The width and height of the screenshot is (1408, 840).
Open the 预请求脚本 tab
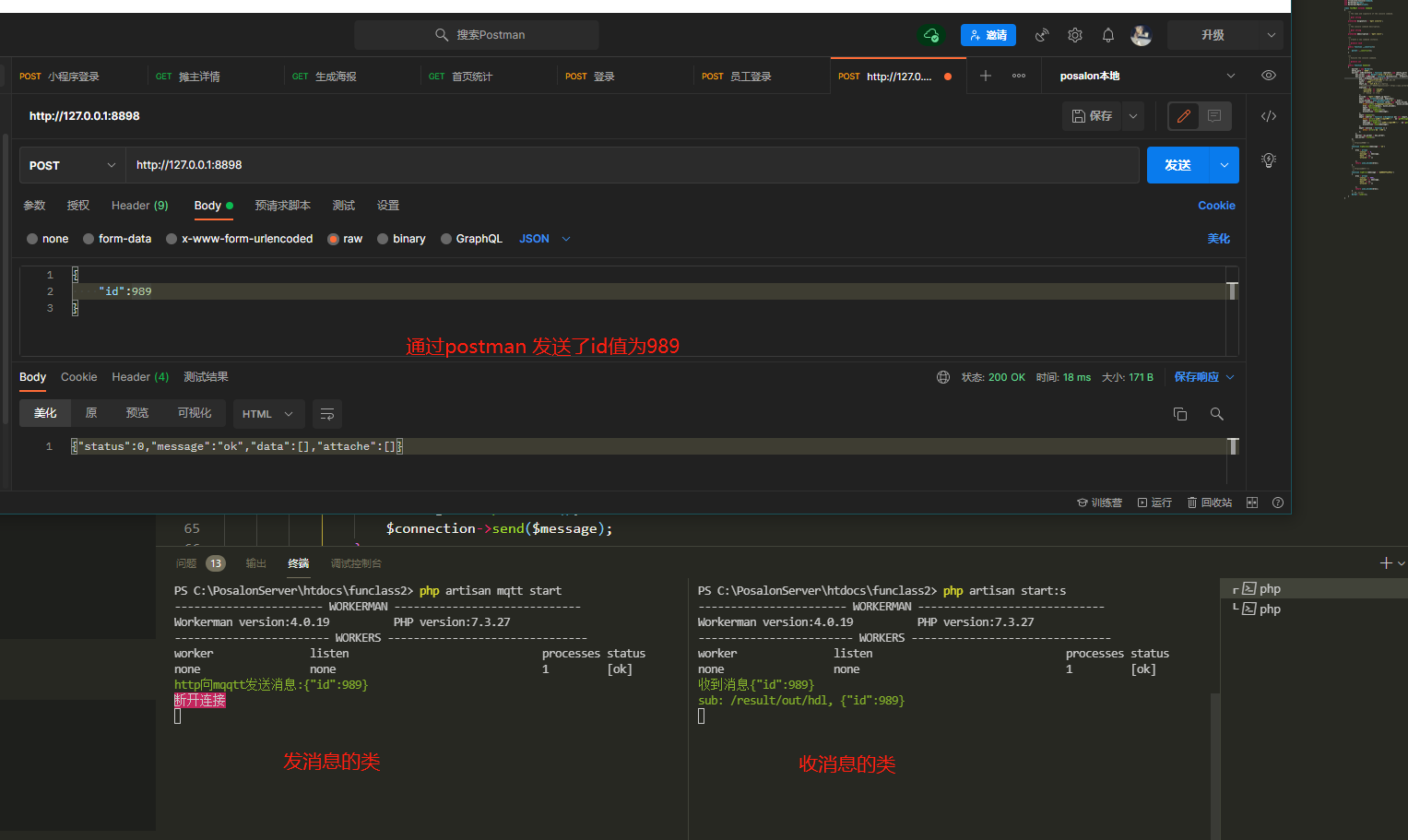pos(283,206)
